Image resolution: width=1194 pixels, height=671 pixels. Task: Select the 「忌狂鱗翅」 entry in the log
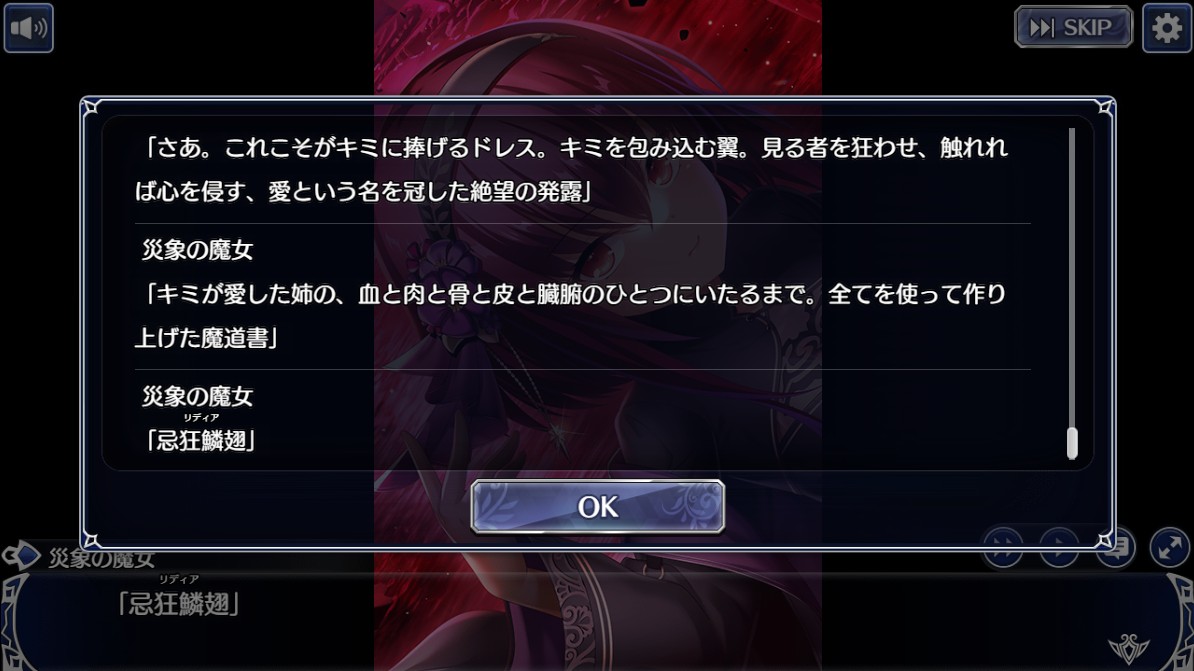pyautogui.click(x=200, y=440)
